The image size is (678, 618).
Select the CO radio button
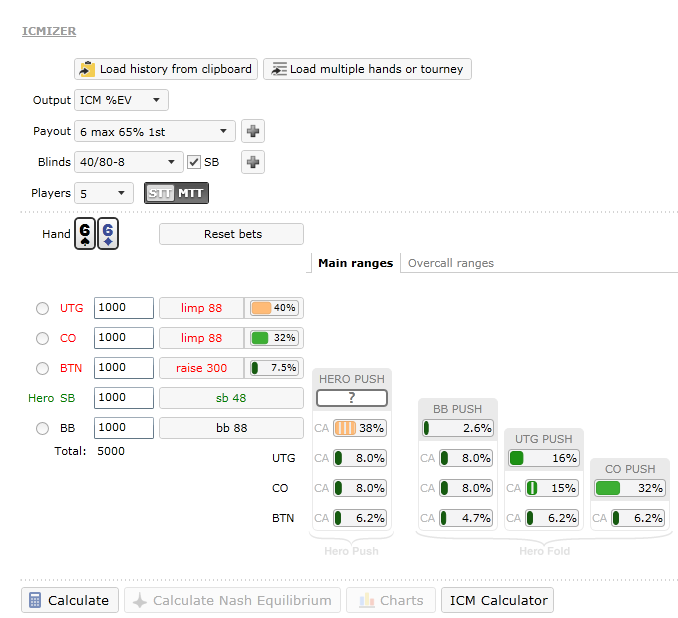[x=42, y=338]
